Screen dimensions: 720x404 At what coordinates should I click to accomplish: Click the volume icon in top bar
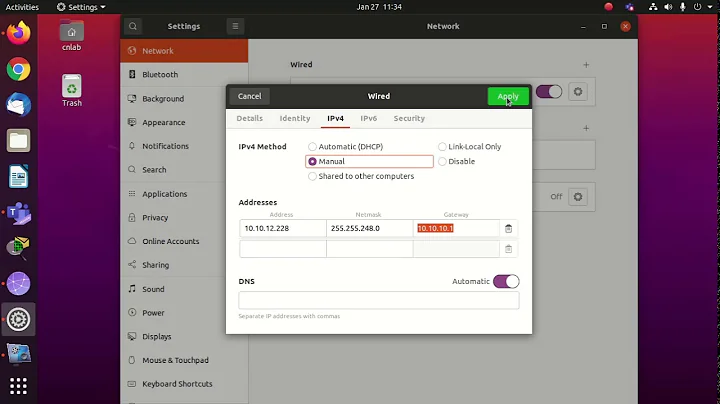[x=668, y=7]
